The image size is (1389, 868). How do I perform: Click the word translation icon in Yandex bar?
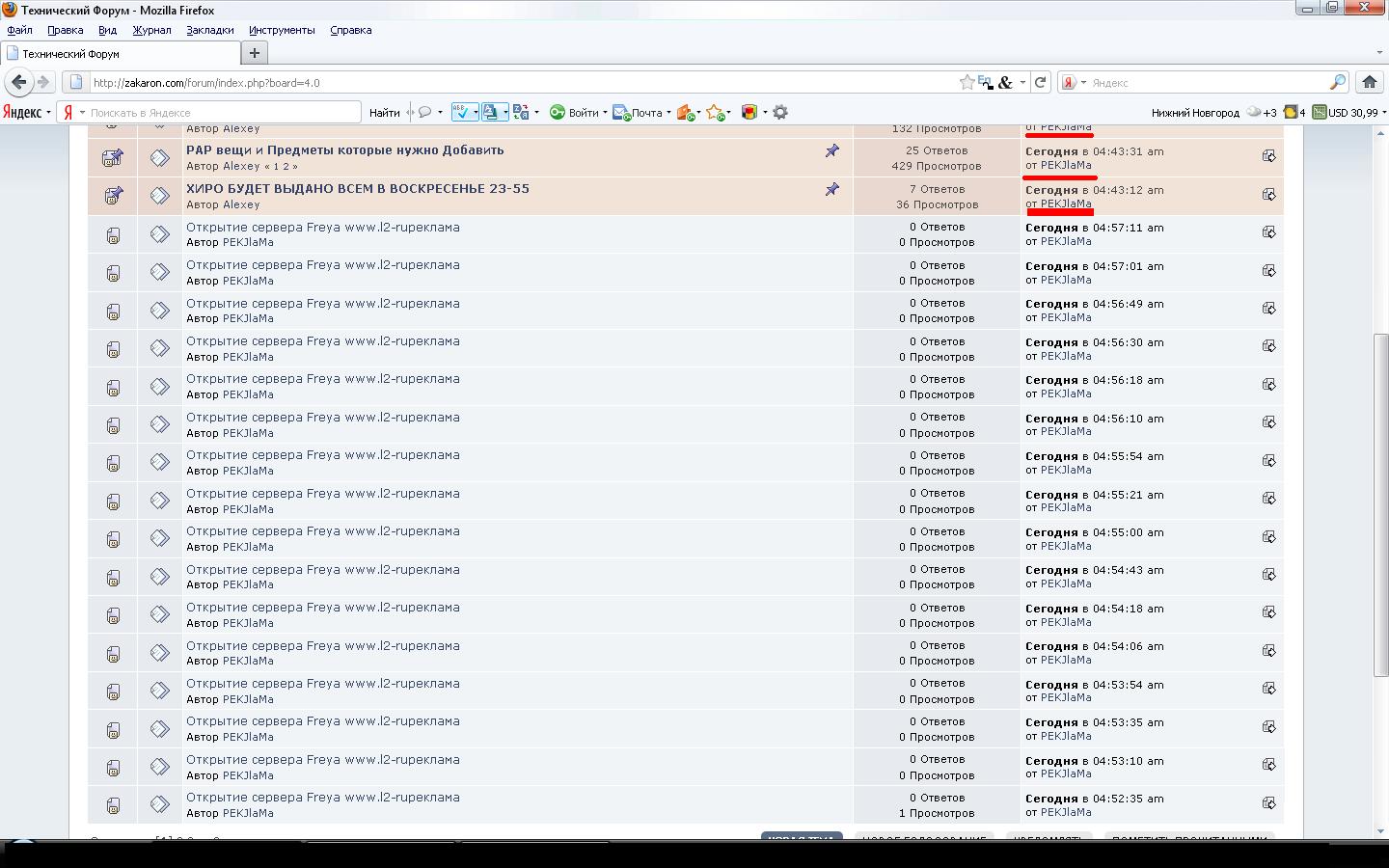coord(521,113)
